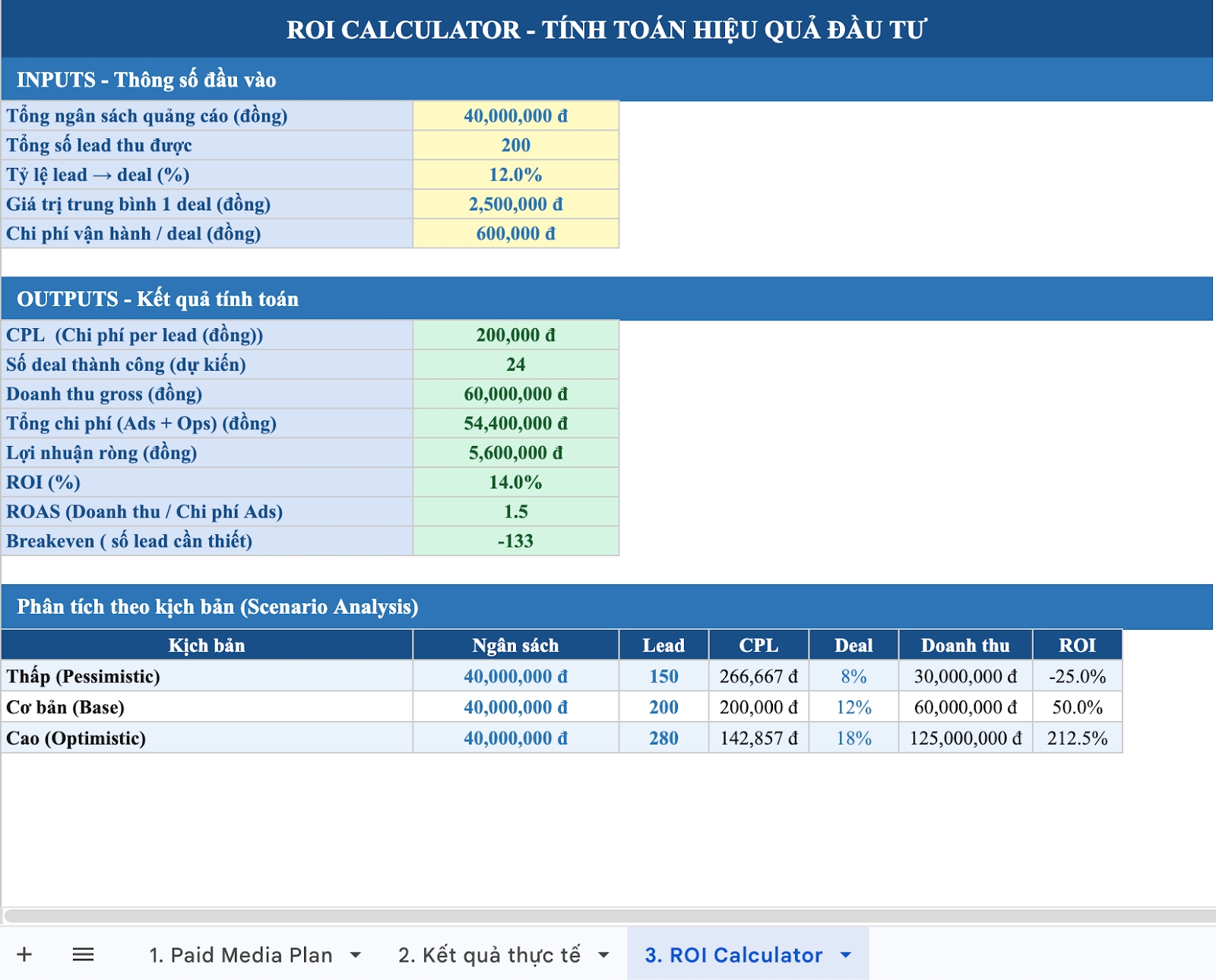Select the Breakeven result cell showing -133
Image resolution: width=1216 pixels, height=980 pixels.
515,541
